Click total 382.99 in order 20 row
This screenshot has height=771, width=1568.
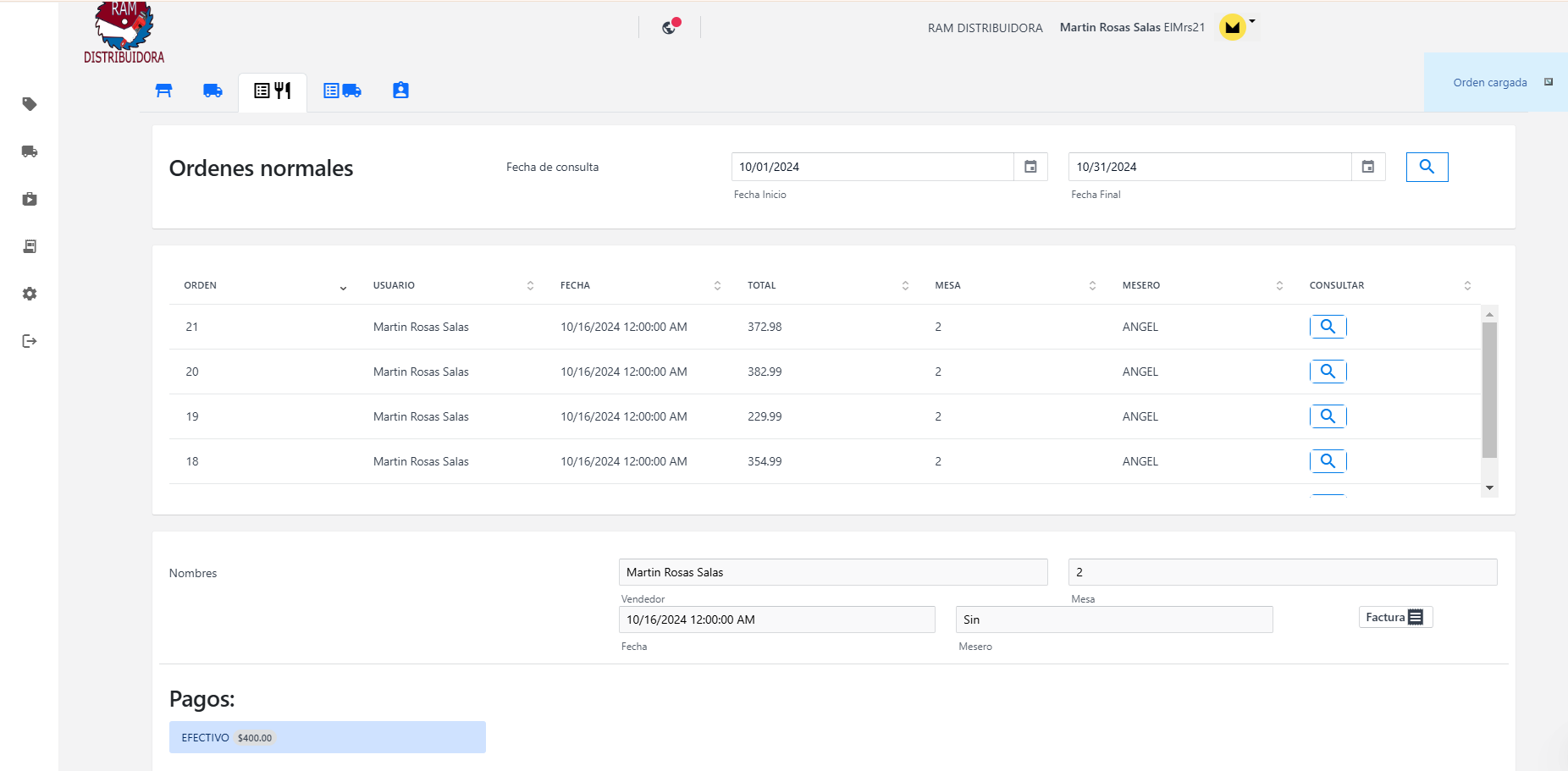pos(765,372)
